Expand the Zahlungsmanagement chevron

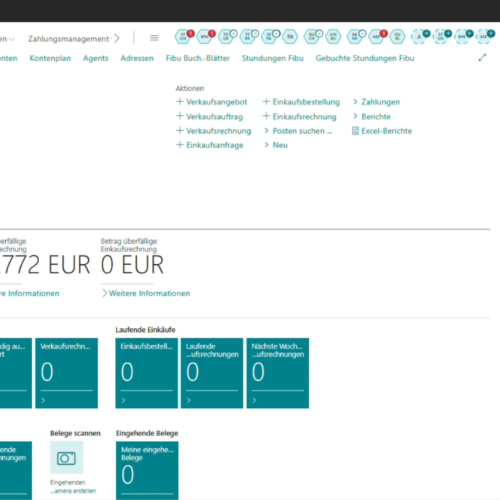(117, 38)
